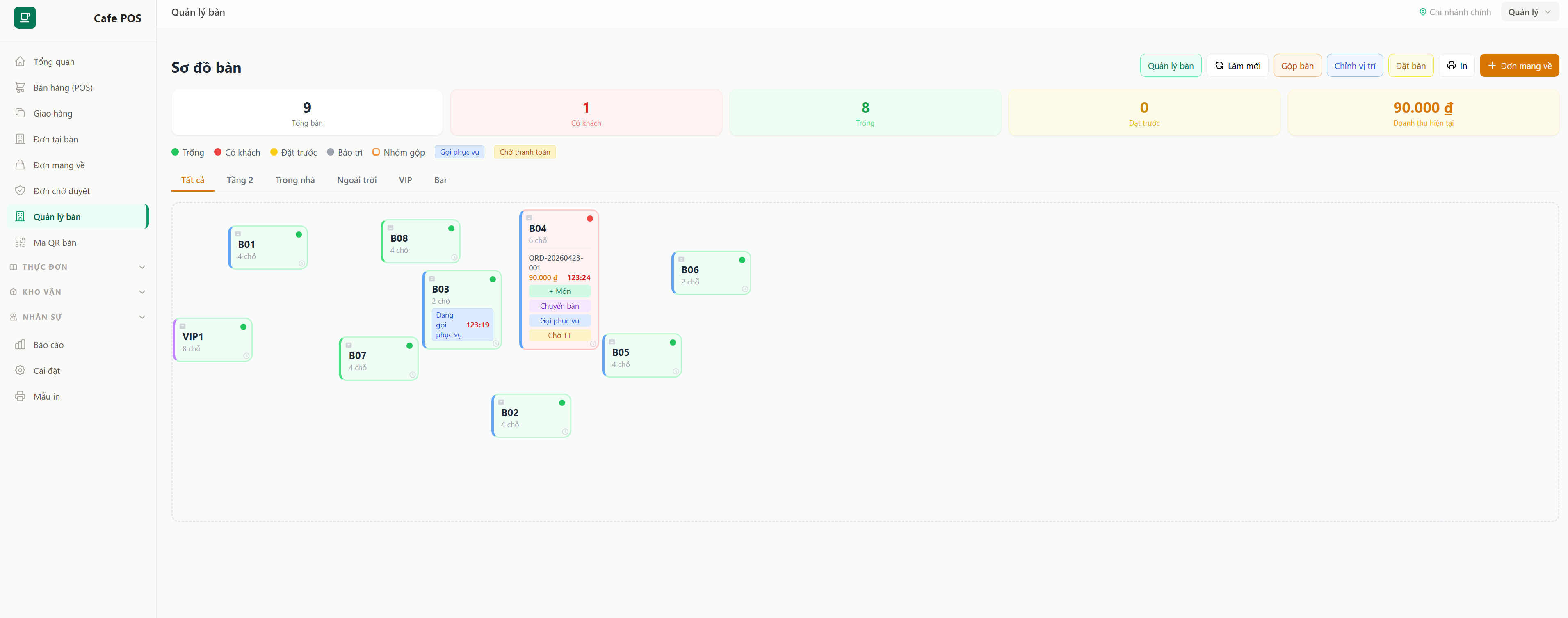Open Đơn chờ duyệt via its shield icon
The height and width of the screenshot is (618, 1568).
point(20,190)
